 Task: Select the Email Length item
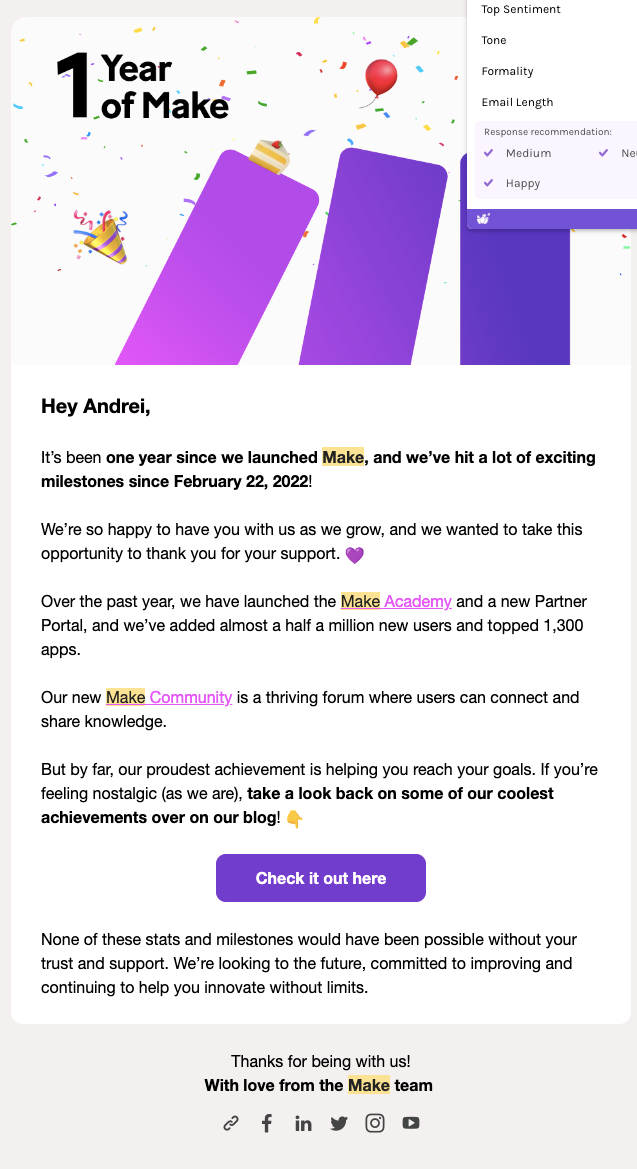tap(552, 102)
